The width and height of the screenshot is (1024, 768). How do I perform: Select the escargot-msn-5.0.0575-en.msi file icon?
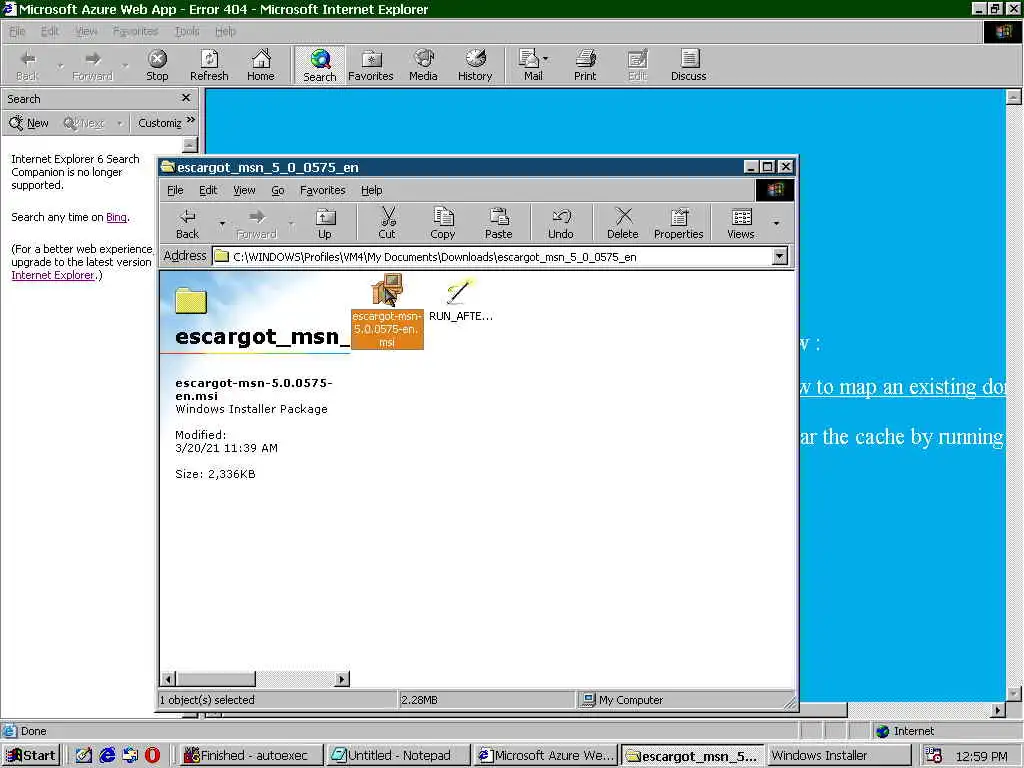pyautogui.click(x=387, y=291)
